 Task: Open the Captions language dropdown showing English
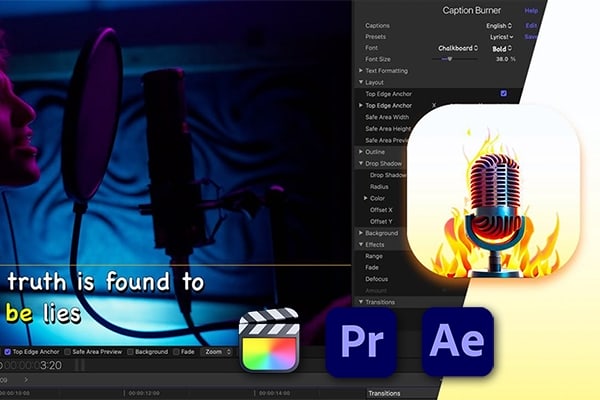click(499, 26)
